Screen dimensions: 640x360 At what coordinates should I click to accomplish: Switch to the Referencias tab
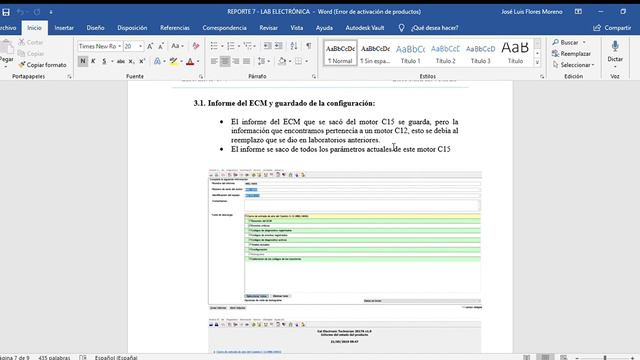pos(175,28)
